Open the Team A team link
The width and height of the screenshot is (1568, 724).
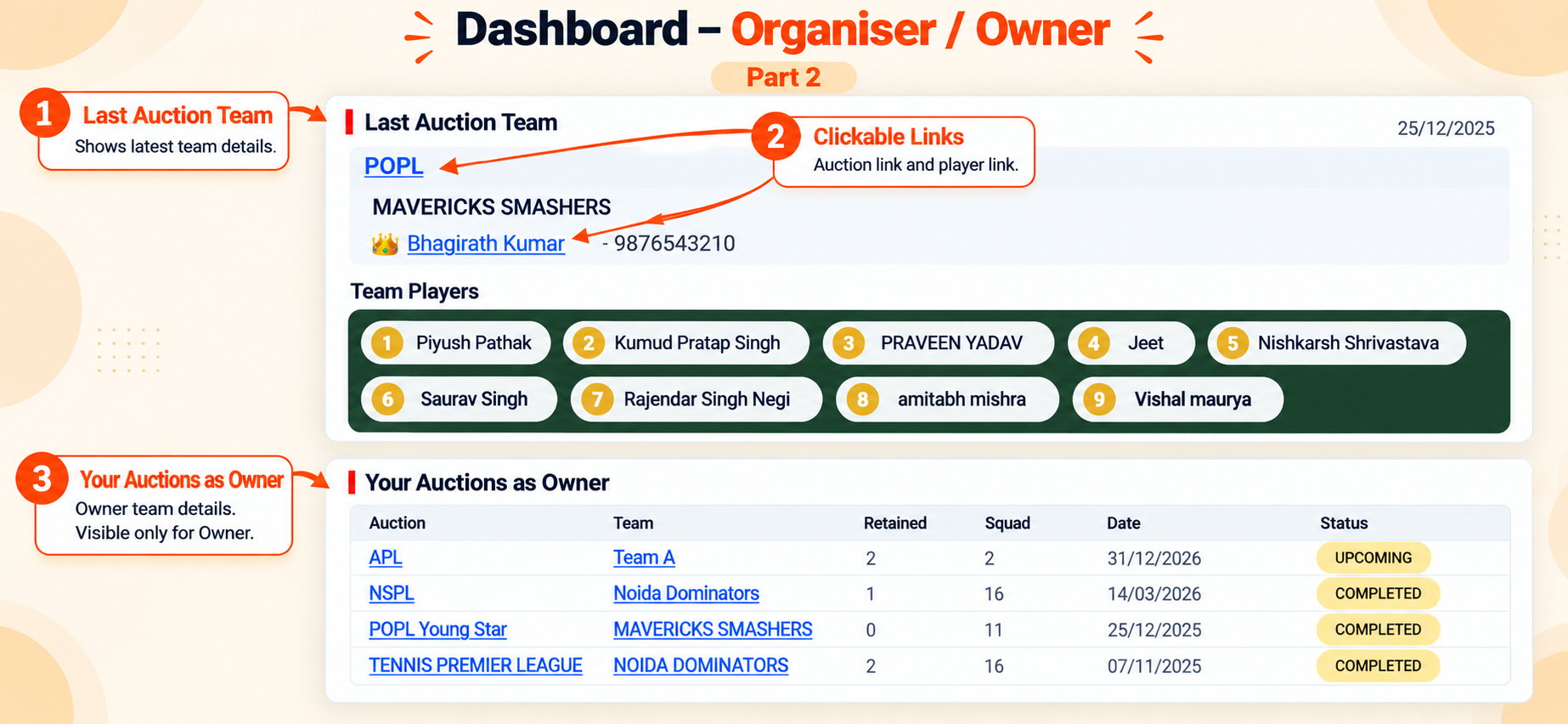(644, 558)
